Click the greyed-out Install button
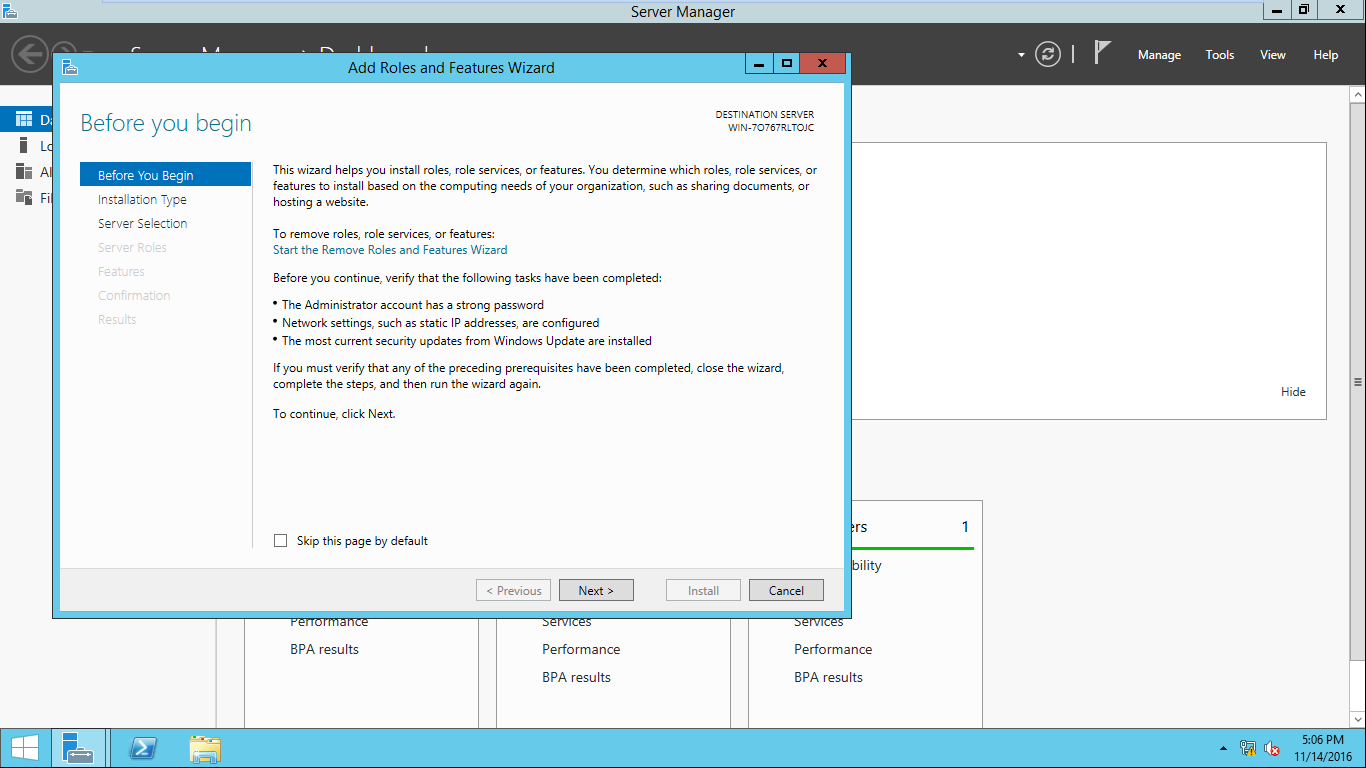Viewport: 1366px width, 768px height. coord(703,590)
